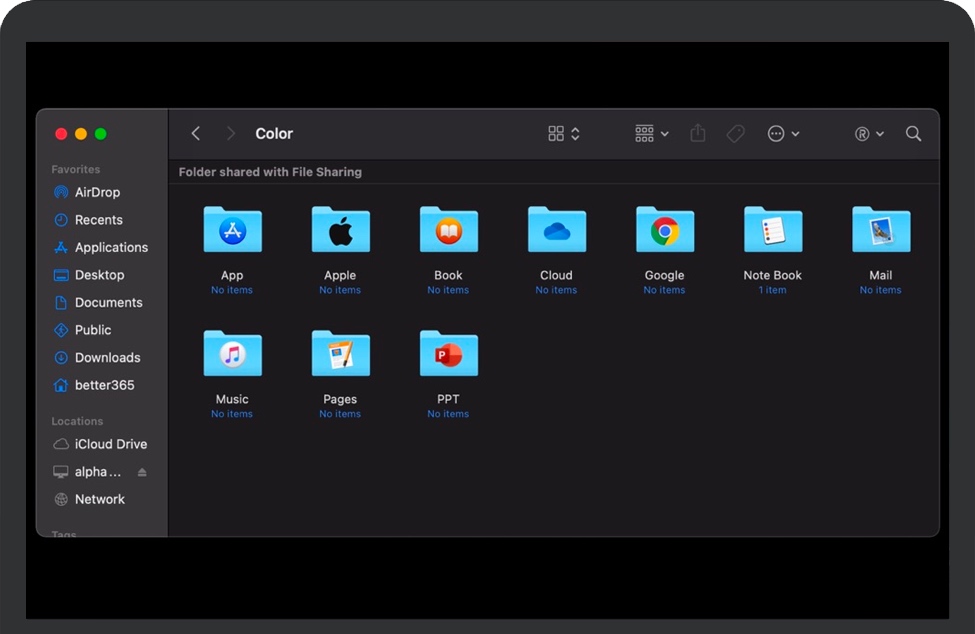Eject the alpha disk in sidebar
The height and width of the screenshot is (634, 975).
pos(142,472)
